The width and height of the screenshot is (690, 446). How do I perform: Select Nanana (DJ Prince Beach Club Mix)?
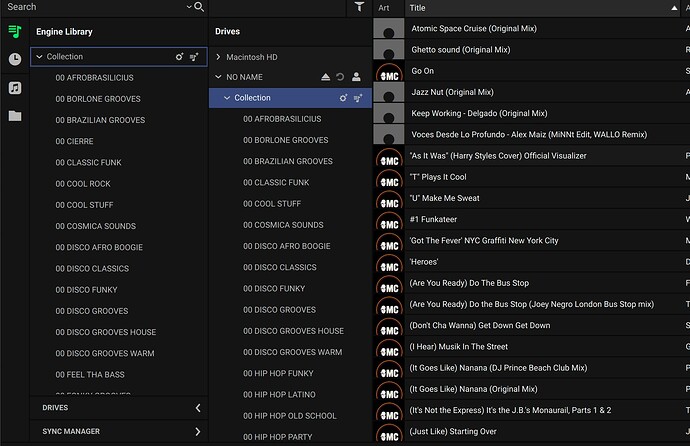(498, 368)
